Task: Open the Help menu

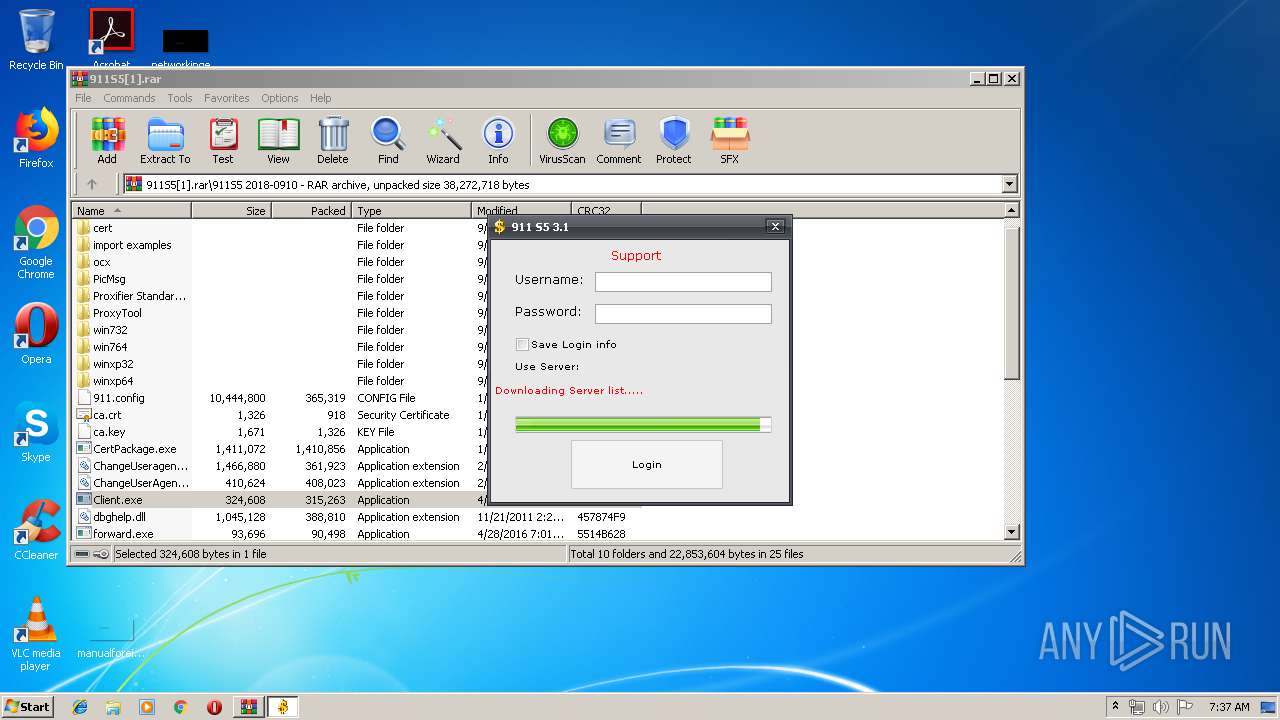Action: (320, 98)
